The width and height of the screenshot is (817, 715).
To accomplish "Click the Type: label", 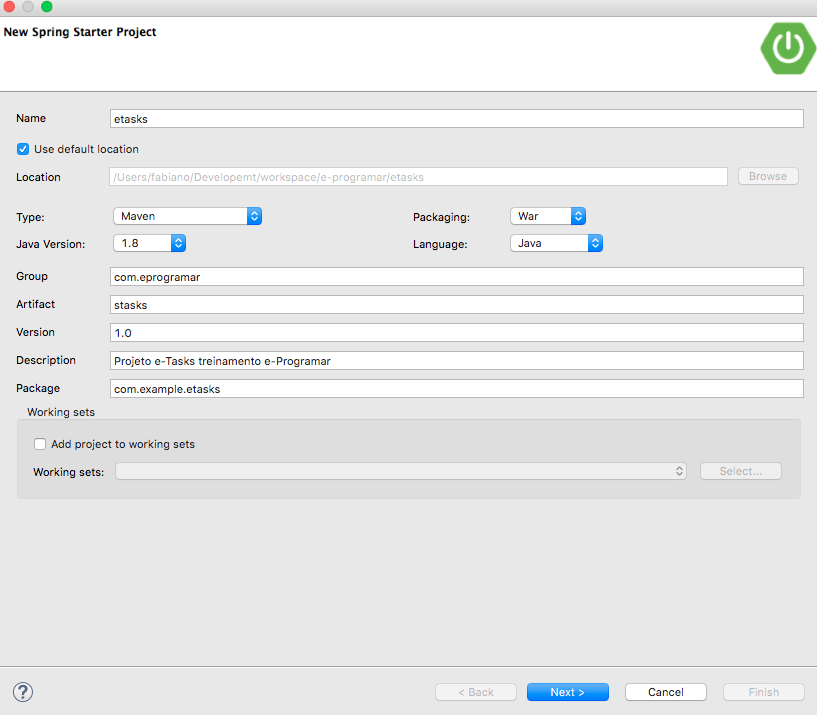I will [x=30, y=217].
